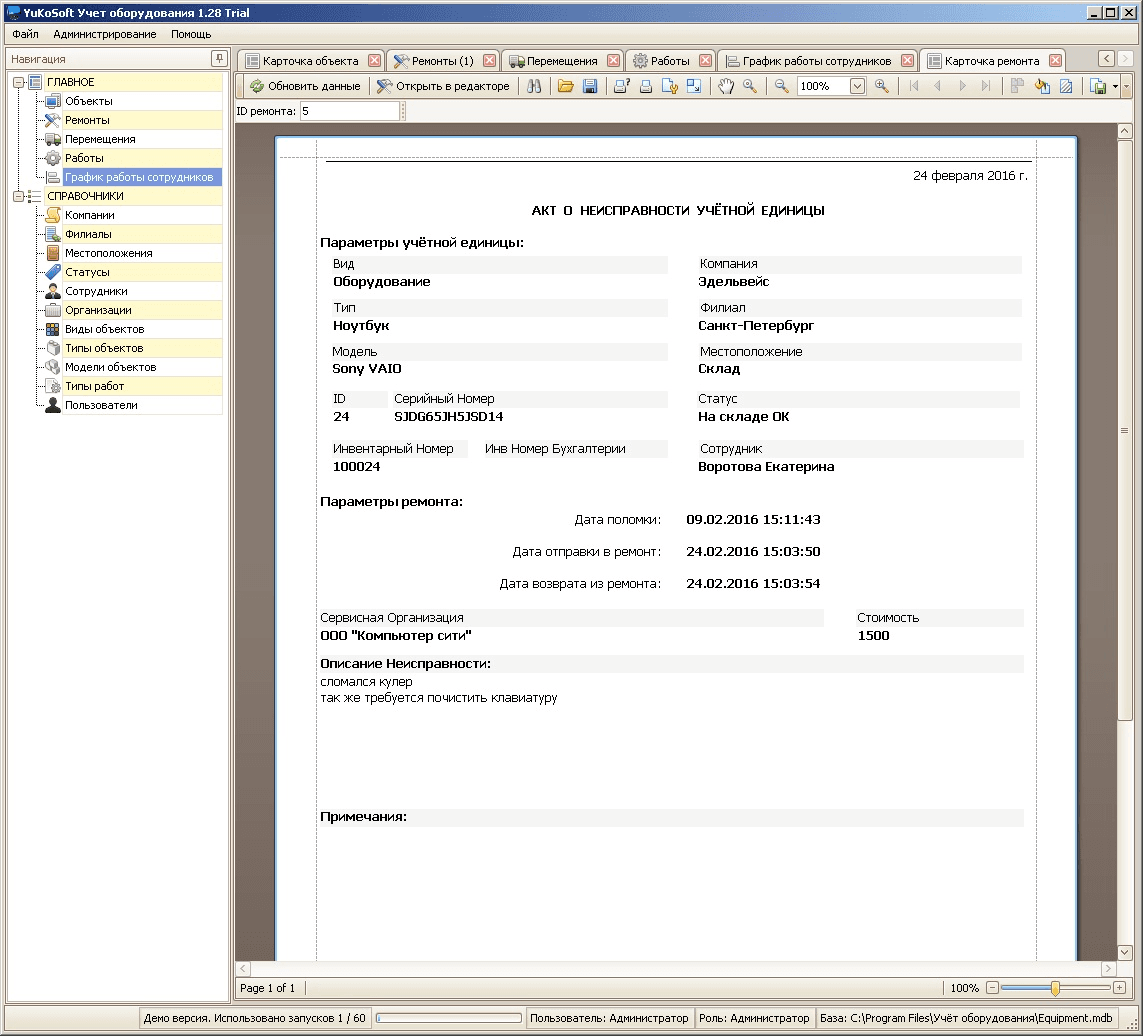Click the open folder icon in the report toolbar

[x=566, y=86]
